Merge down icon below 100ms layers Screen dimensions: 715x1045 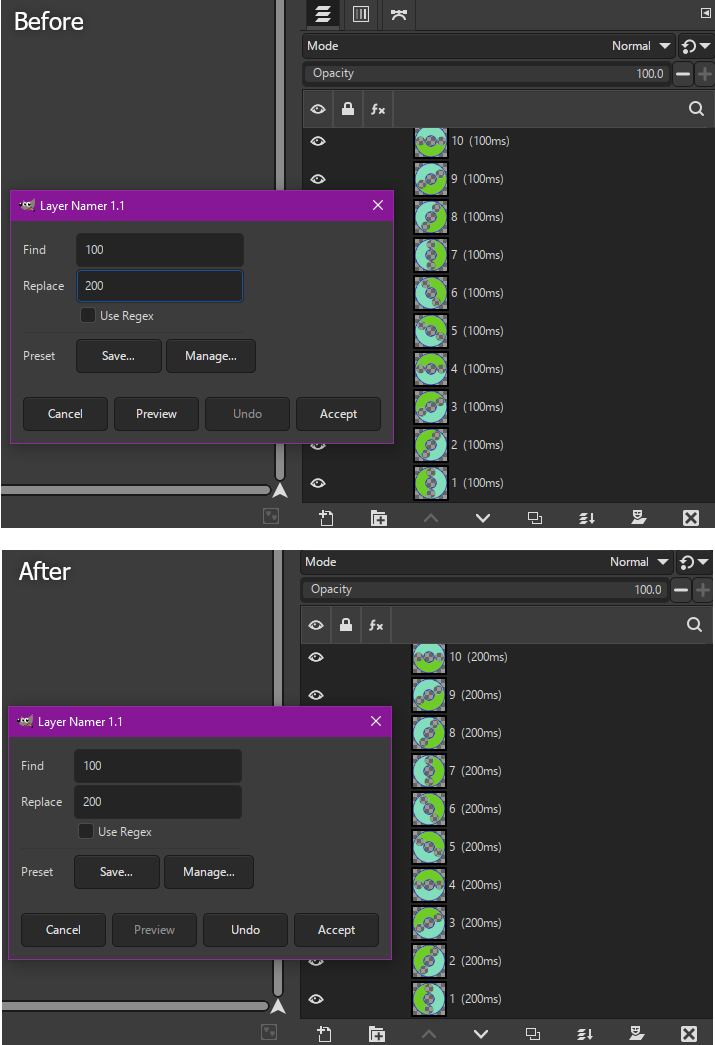point(586,518)
